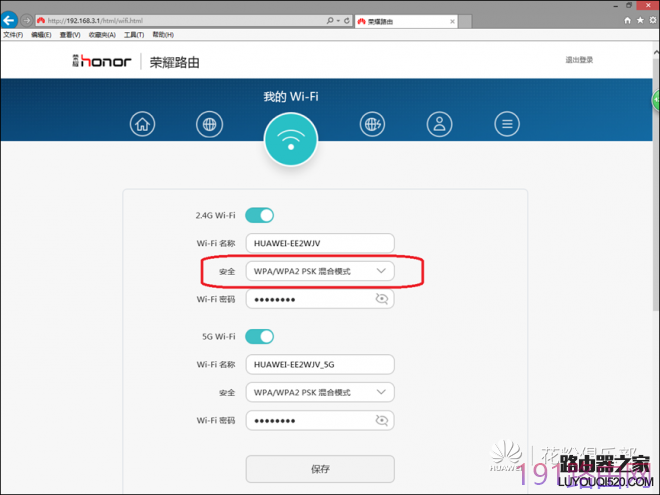Click the 2.4G Wi-Fi name field HUAWEI-EE2WJV
The width and height of the screenshot is (660, 495).
click(320, 243)
